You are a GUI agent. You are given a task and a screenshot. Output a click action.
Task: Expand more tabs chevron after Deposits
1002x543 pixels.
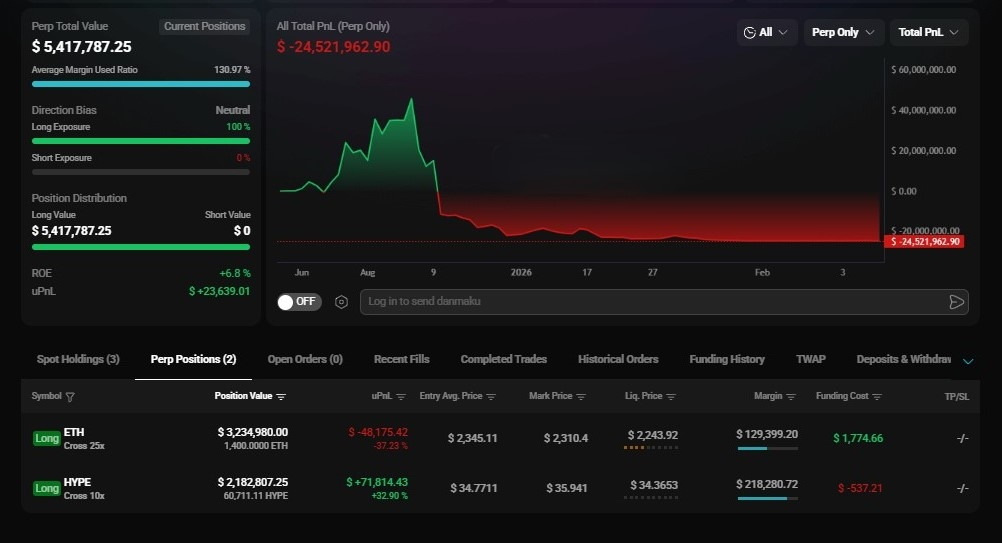[x=968, y=361]
